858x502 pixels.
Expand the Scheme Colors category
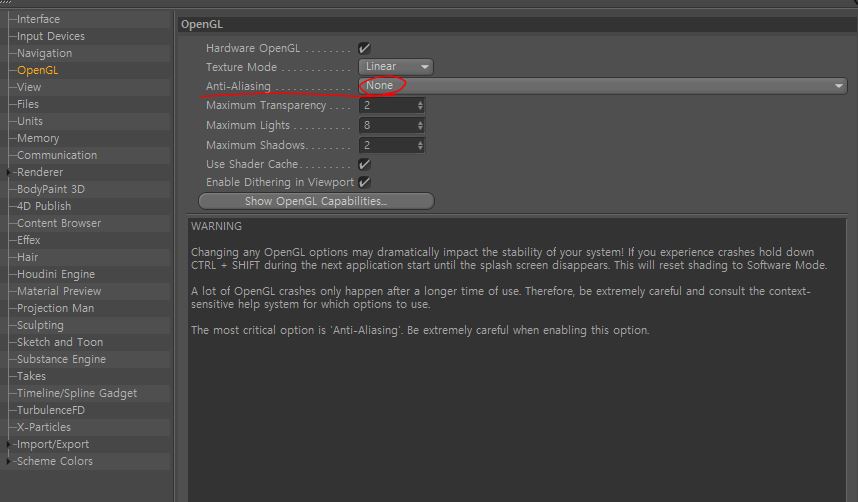tap(10, 461)
